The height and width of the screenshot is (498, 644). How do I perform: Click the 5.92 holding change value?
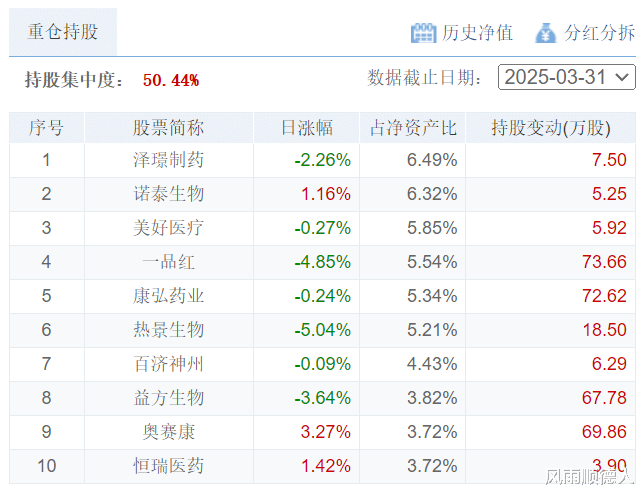click(x=609, y=228)
